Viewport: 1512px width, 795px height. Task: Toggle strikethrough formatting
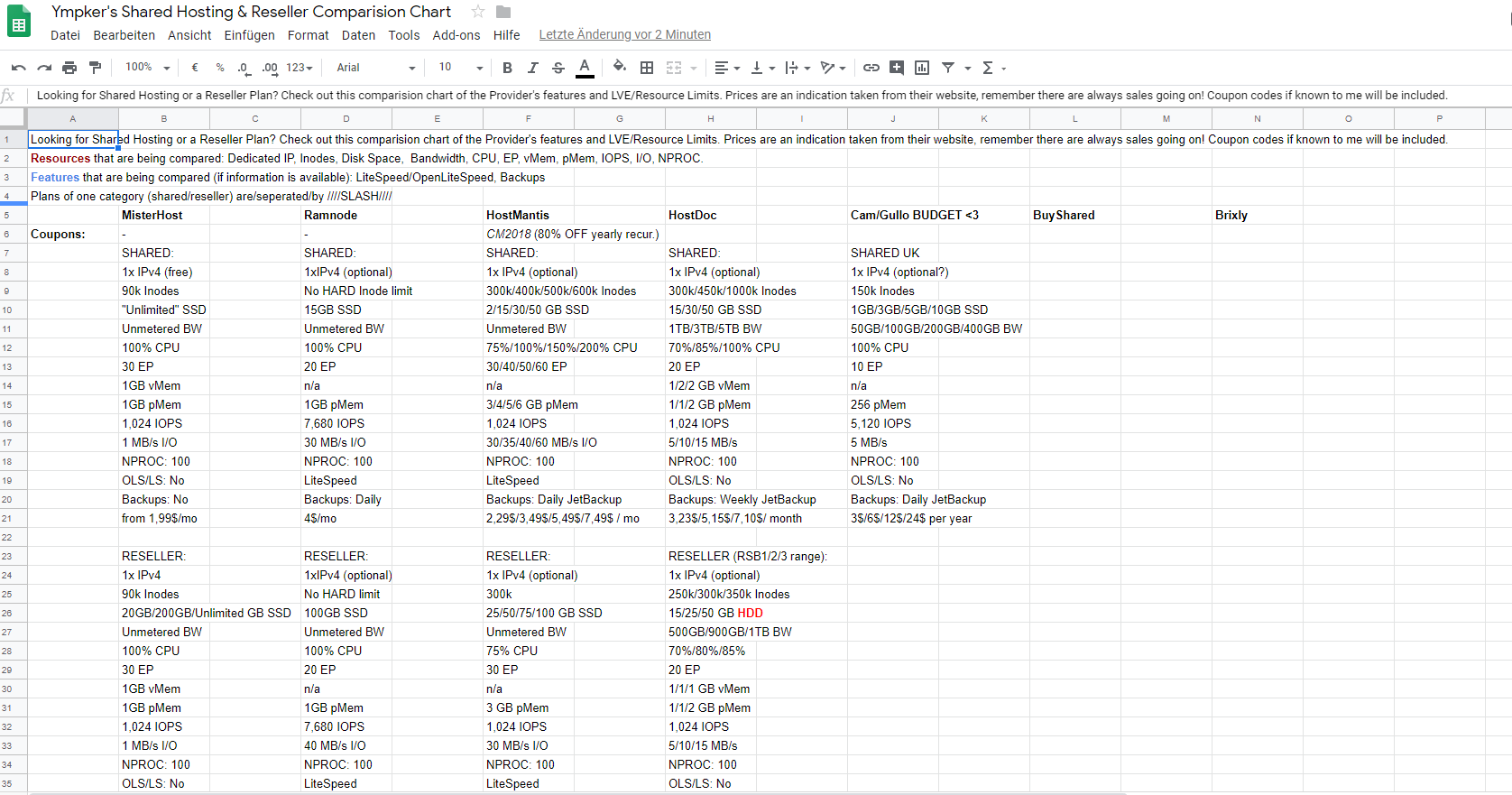[558, 68]
